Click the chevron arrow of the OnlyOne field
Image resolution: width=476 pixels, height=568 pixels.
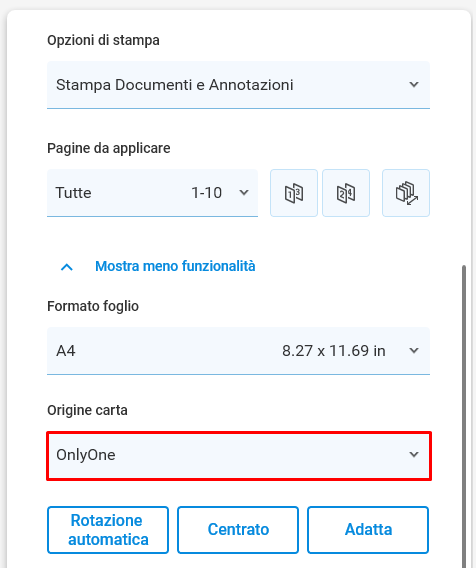tap(414, 454)
